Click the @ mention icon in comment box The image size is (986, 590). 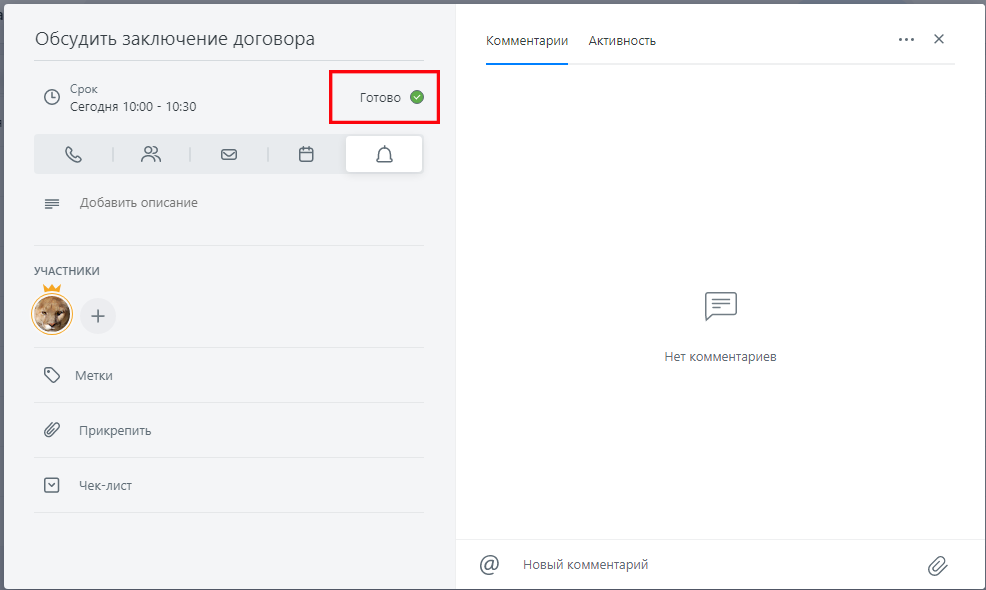pos(489,564)
